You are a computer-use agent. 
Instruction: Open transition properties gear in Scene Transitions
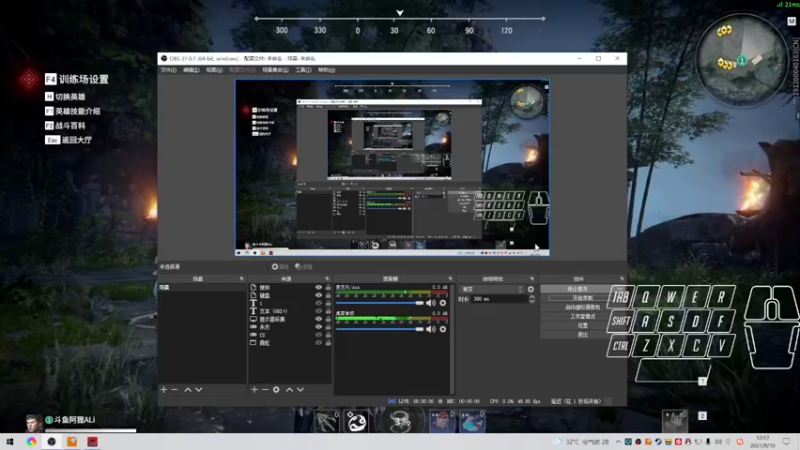coord(531,289)
